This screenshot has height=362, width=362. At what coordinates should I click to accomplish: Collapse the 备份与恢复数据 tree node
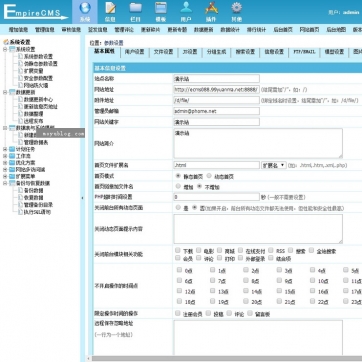tap(5, 183)
